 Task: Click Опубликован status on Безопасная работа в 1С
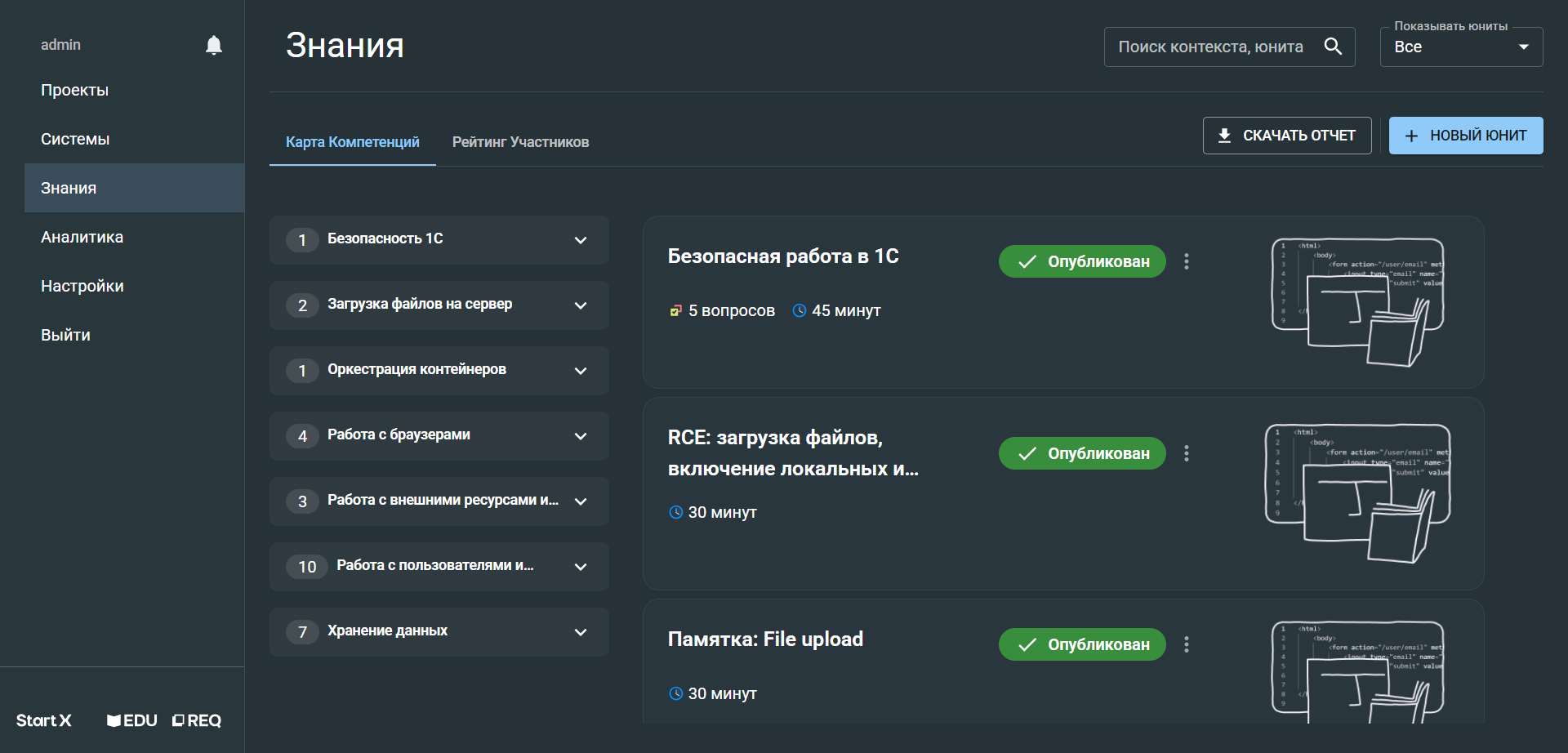click(1082, 261)
